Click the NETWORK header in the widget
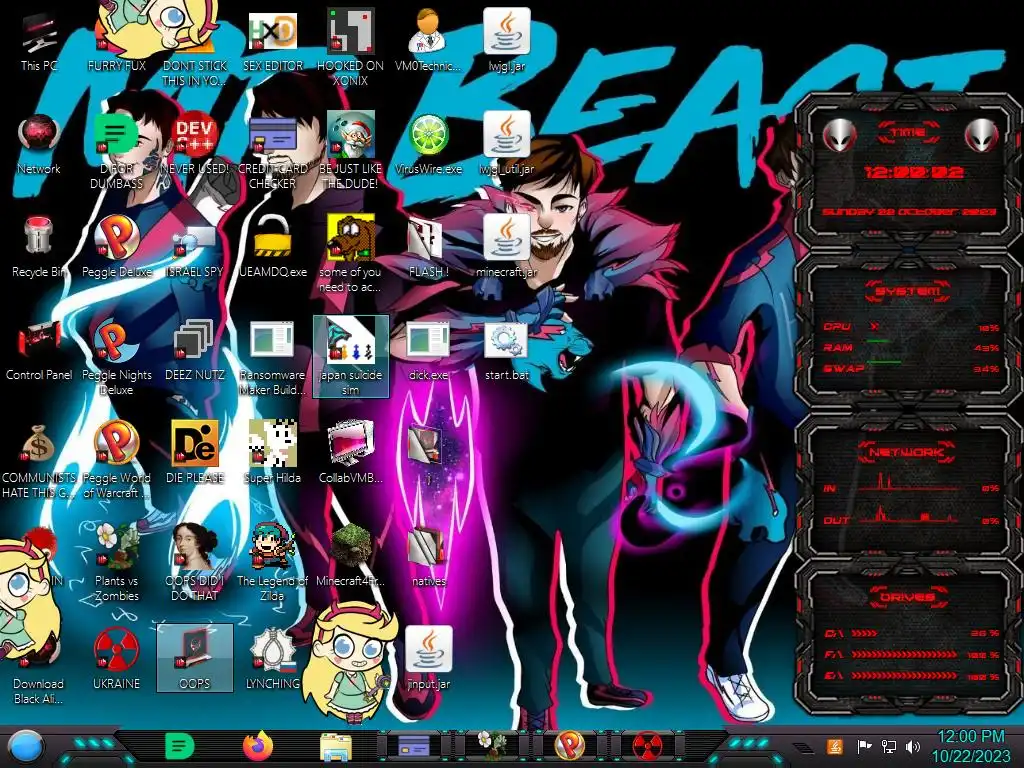 [x=908, y=452]
